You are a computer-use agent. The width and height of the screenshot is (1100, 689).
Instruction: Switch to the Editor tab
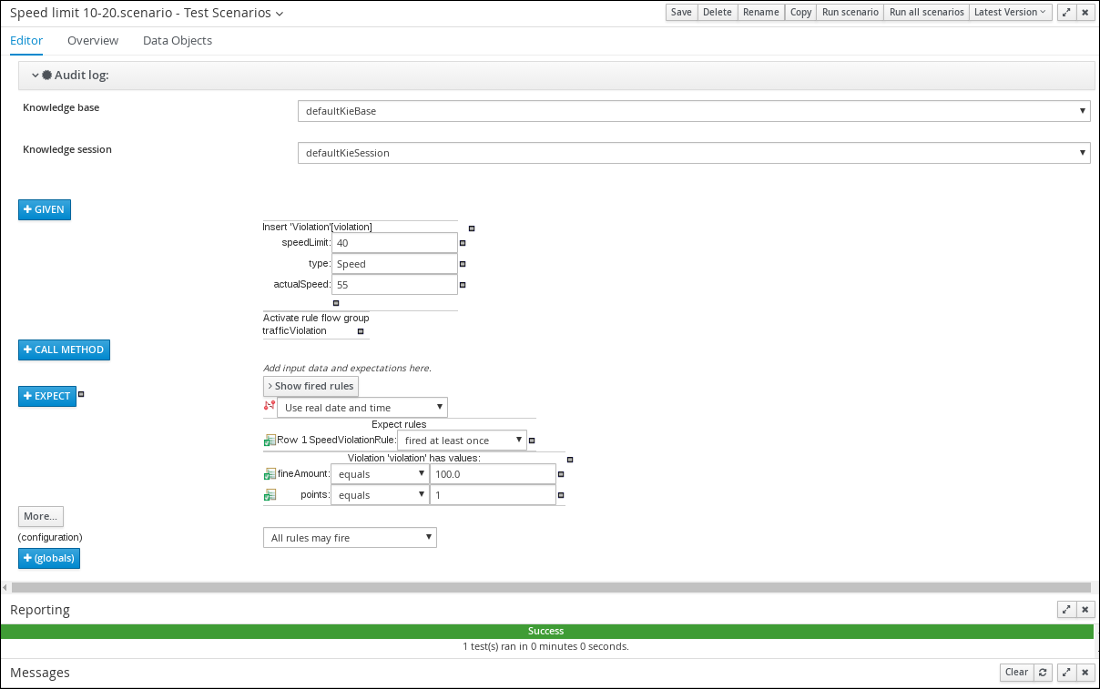click(27, 41)
